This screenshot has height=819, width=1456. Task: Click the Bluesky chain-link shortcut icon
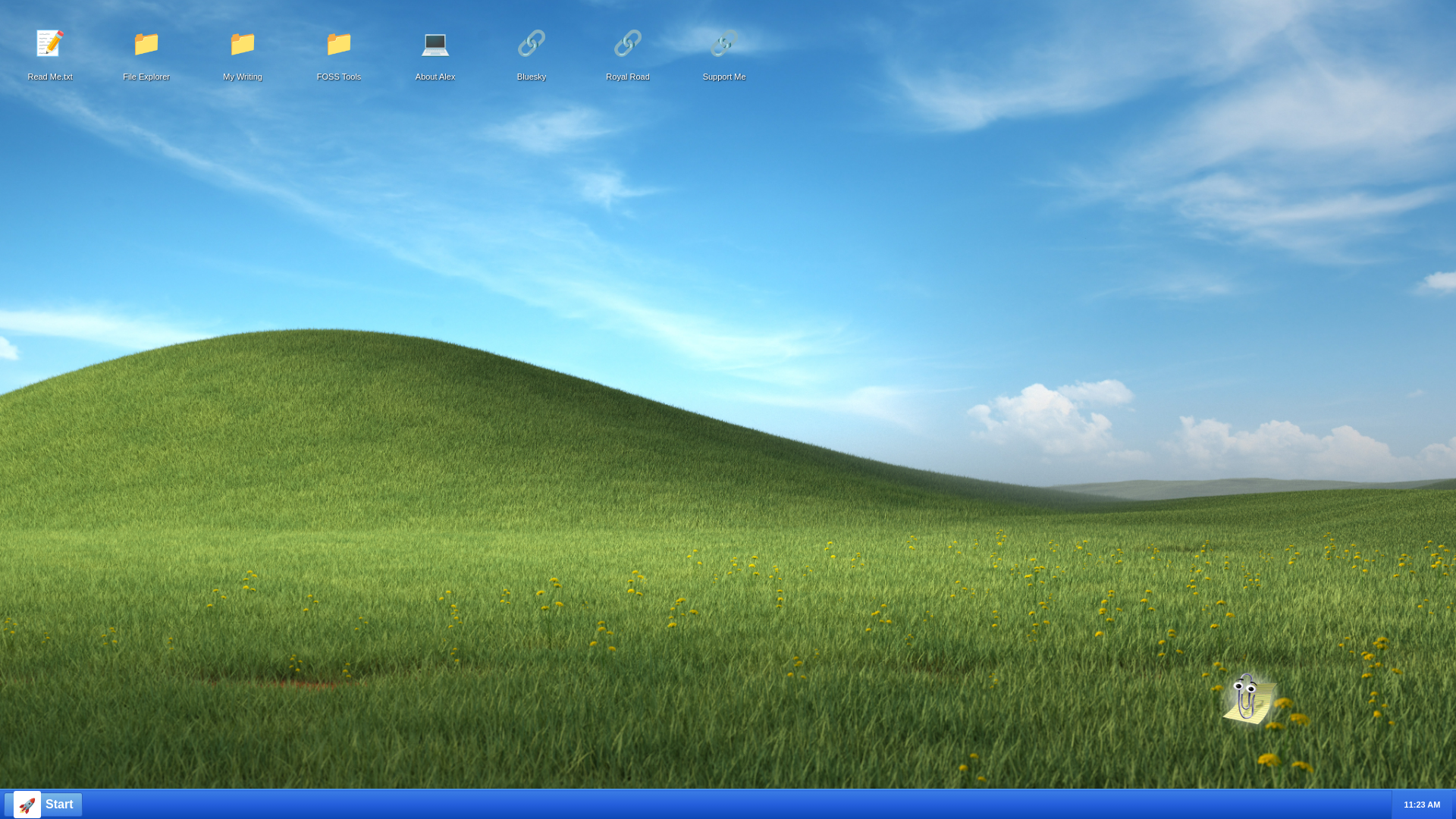pyautogui.click(x=532, y=44)
